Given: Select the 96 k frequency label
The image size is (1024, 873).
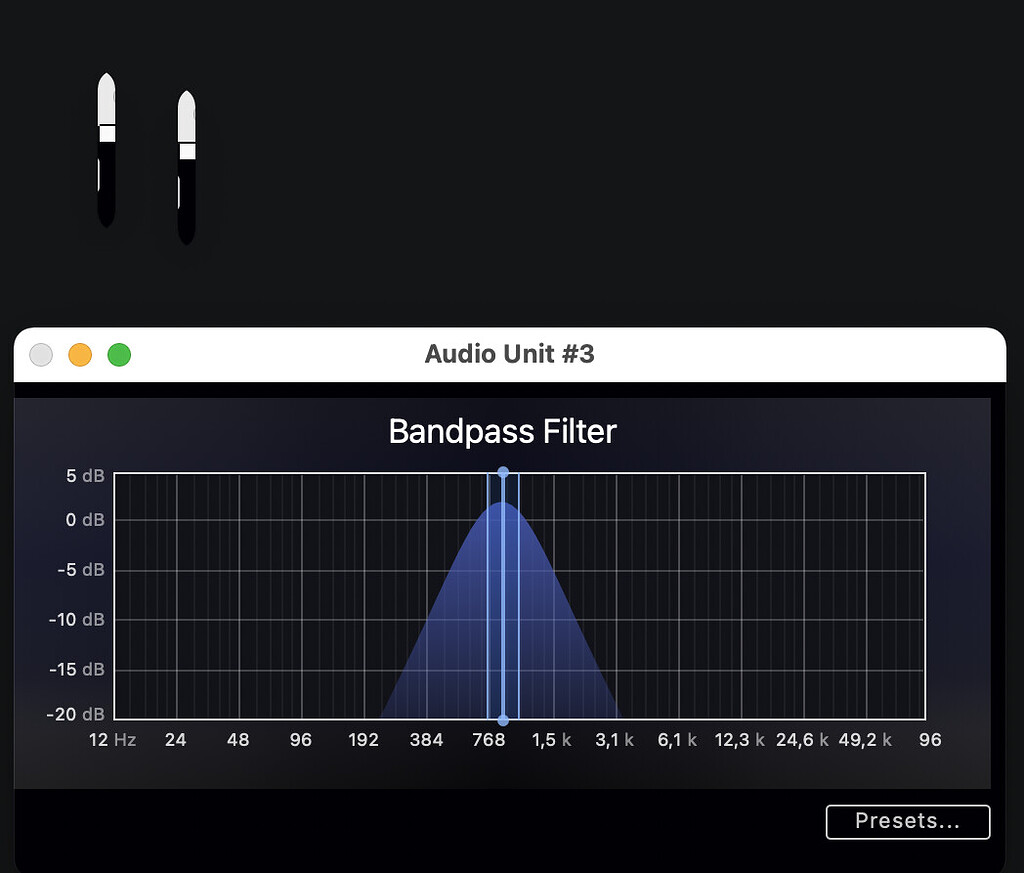Looking at the screenshot, I should click(929, 740).
